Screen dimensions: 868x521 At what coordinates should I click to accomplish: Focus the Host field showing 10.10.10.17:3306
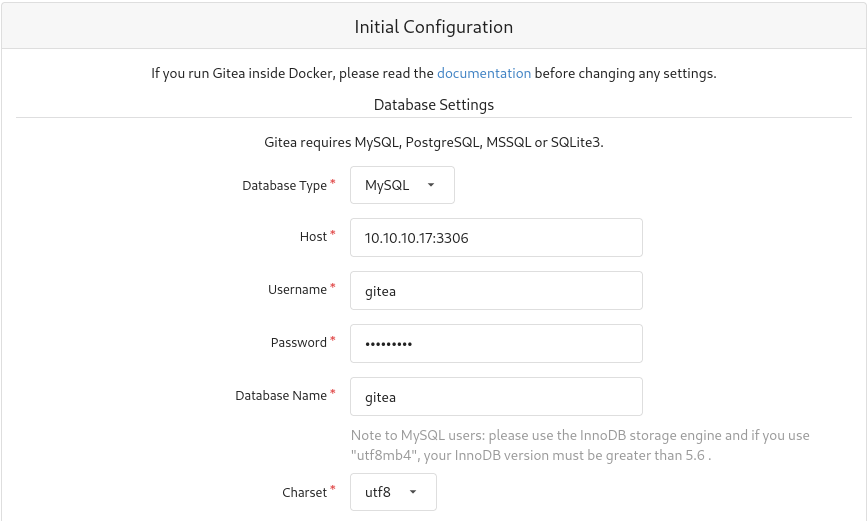(x=496, y=238)
